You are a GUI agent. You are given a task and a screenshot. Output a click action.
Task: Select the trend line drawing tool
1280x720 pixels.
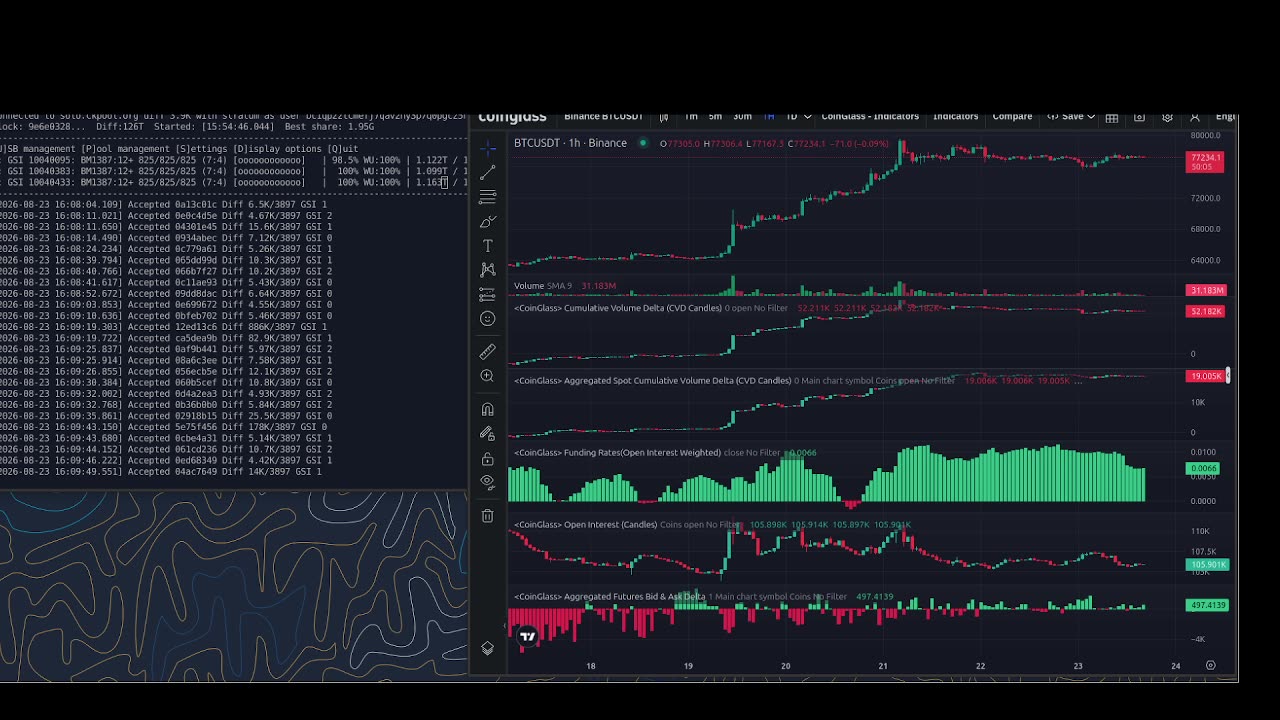487,173
